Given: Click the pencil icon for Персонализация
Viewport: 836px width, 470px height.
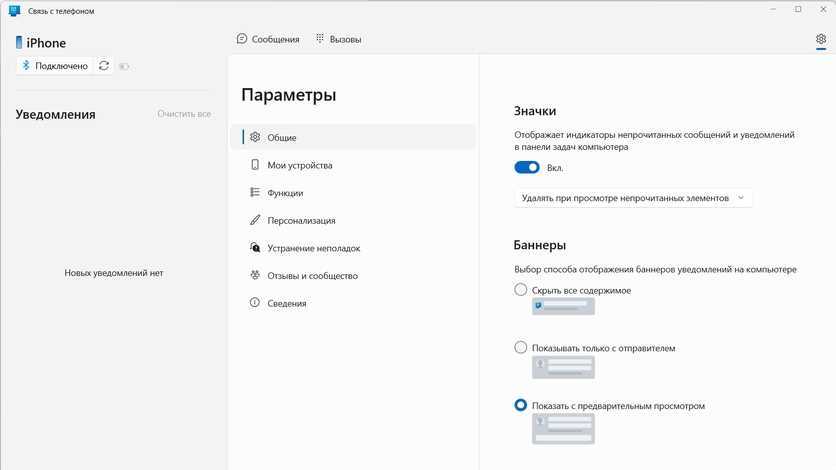Looking at the screenshot, I should pos(255,220).
